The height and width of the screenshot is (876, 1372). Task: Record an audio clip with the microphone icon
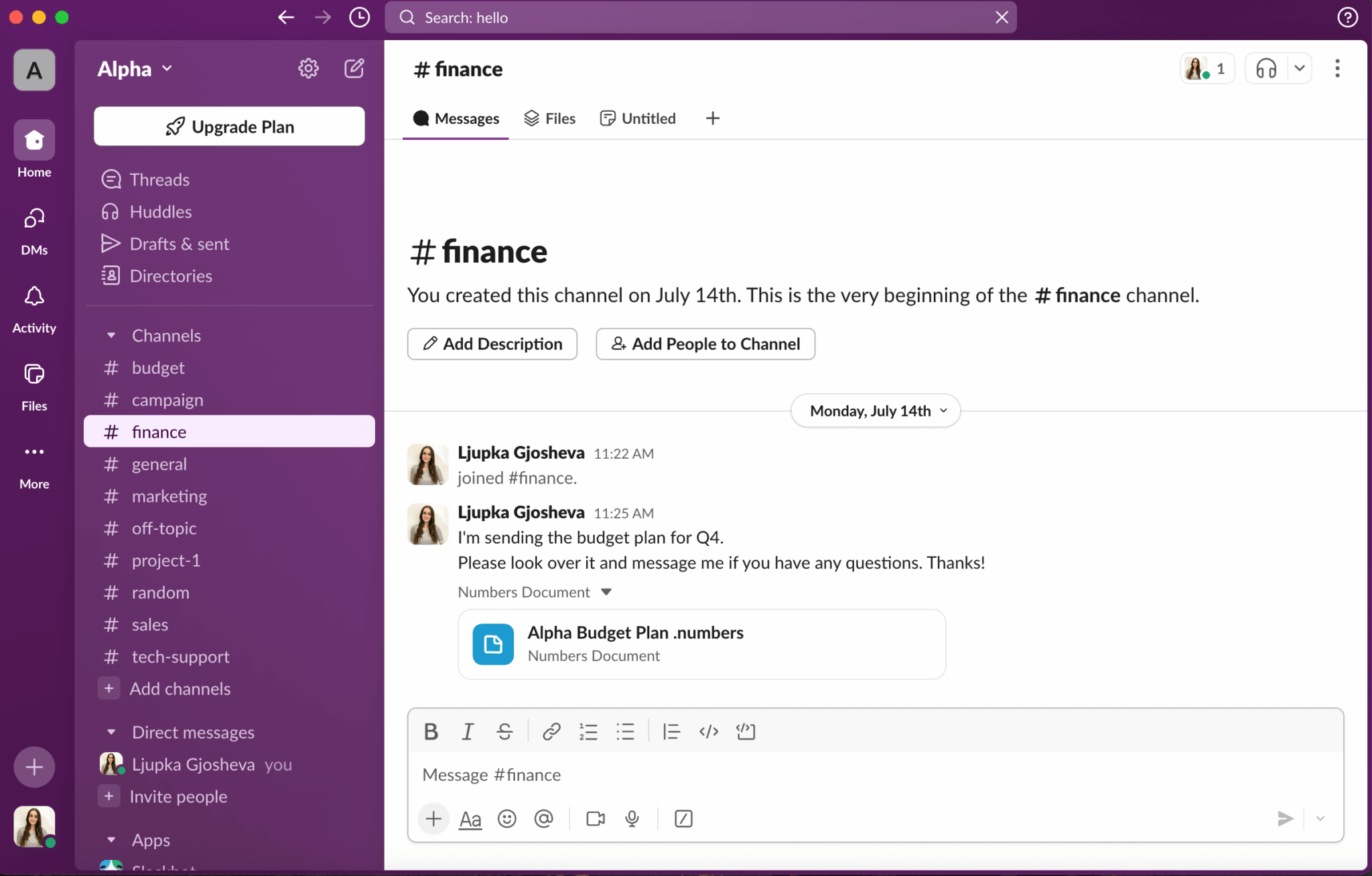coord(632,818)
